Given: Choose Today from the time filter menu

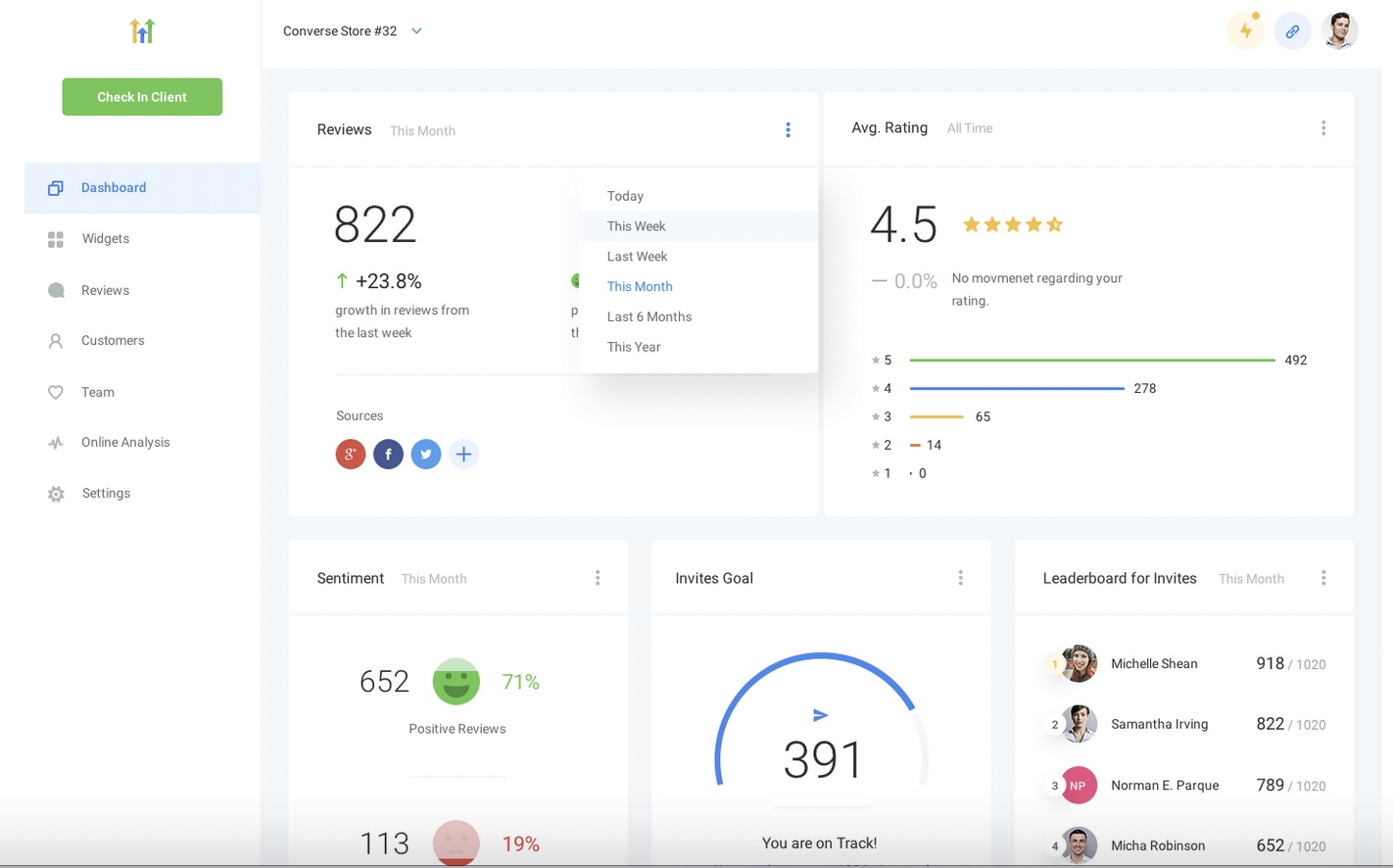Looking at the screenshot, I should (x=625, y=195).
